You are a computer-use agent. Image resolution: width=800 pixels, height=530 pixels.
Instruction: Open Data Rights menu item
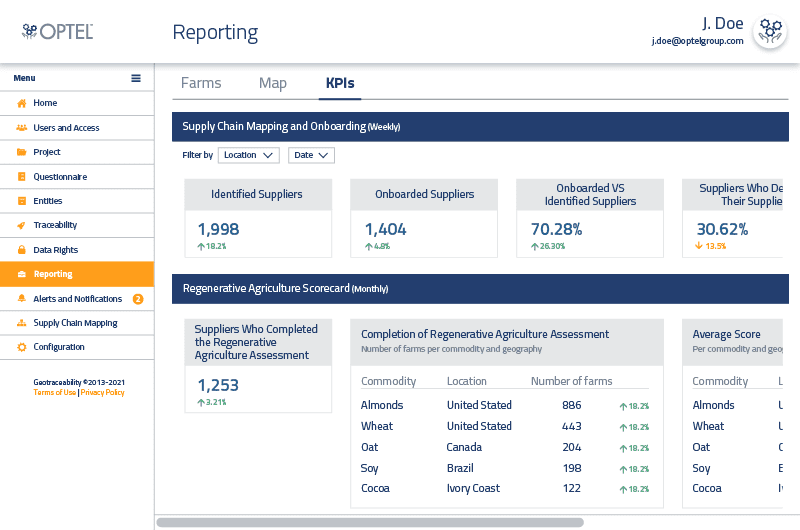(77, 249)
